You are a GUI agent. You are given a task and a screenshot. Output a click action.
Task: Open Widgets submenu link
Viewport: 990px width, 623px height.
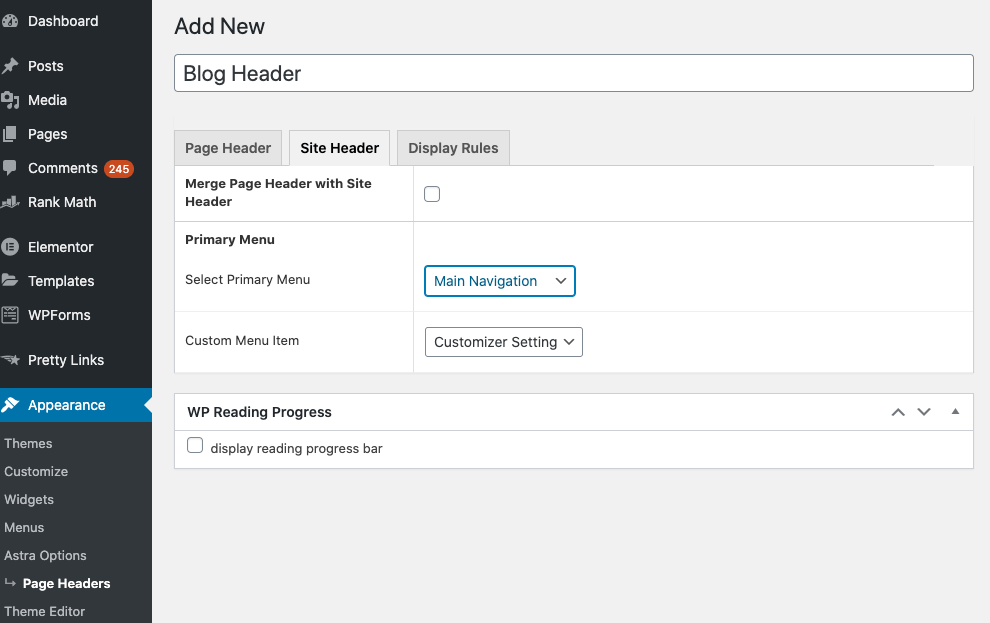[x=29, y=499]
